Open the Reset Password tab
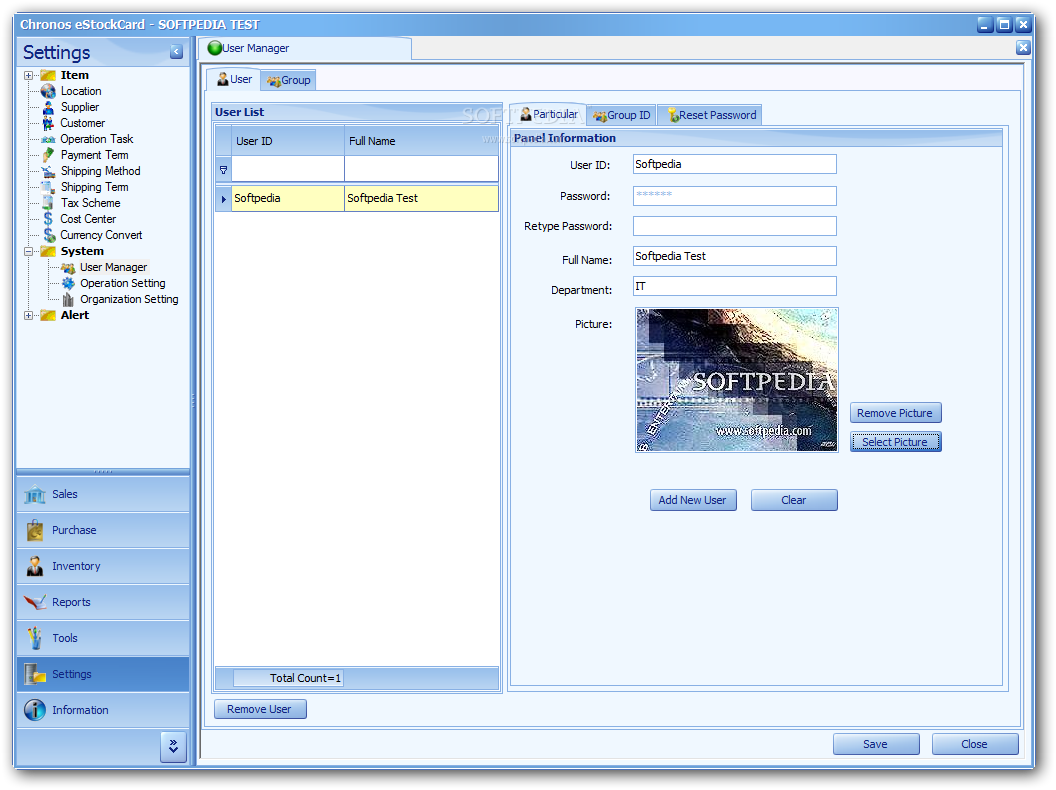The width and height of the screenshot is (1056, 790). [712, 115]
